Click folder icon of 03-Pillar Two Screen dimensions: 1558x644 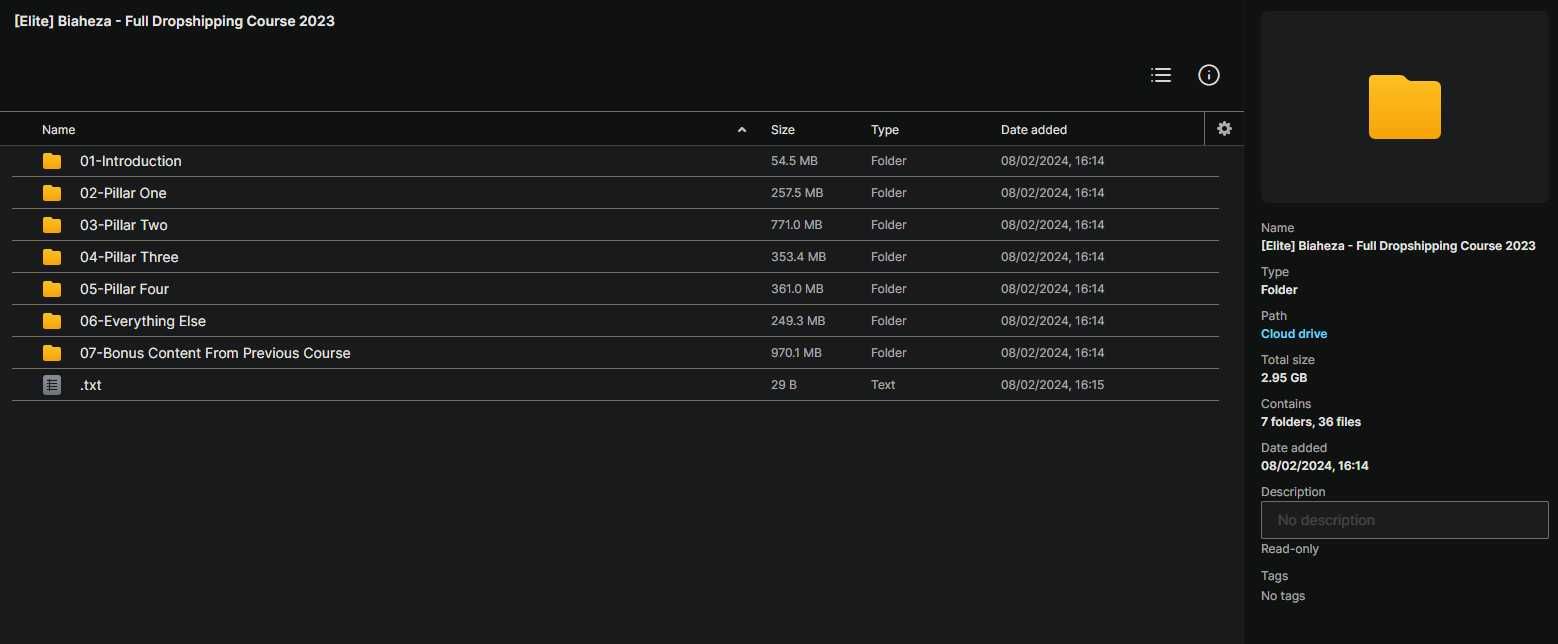52,225
